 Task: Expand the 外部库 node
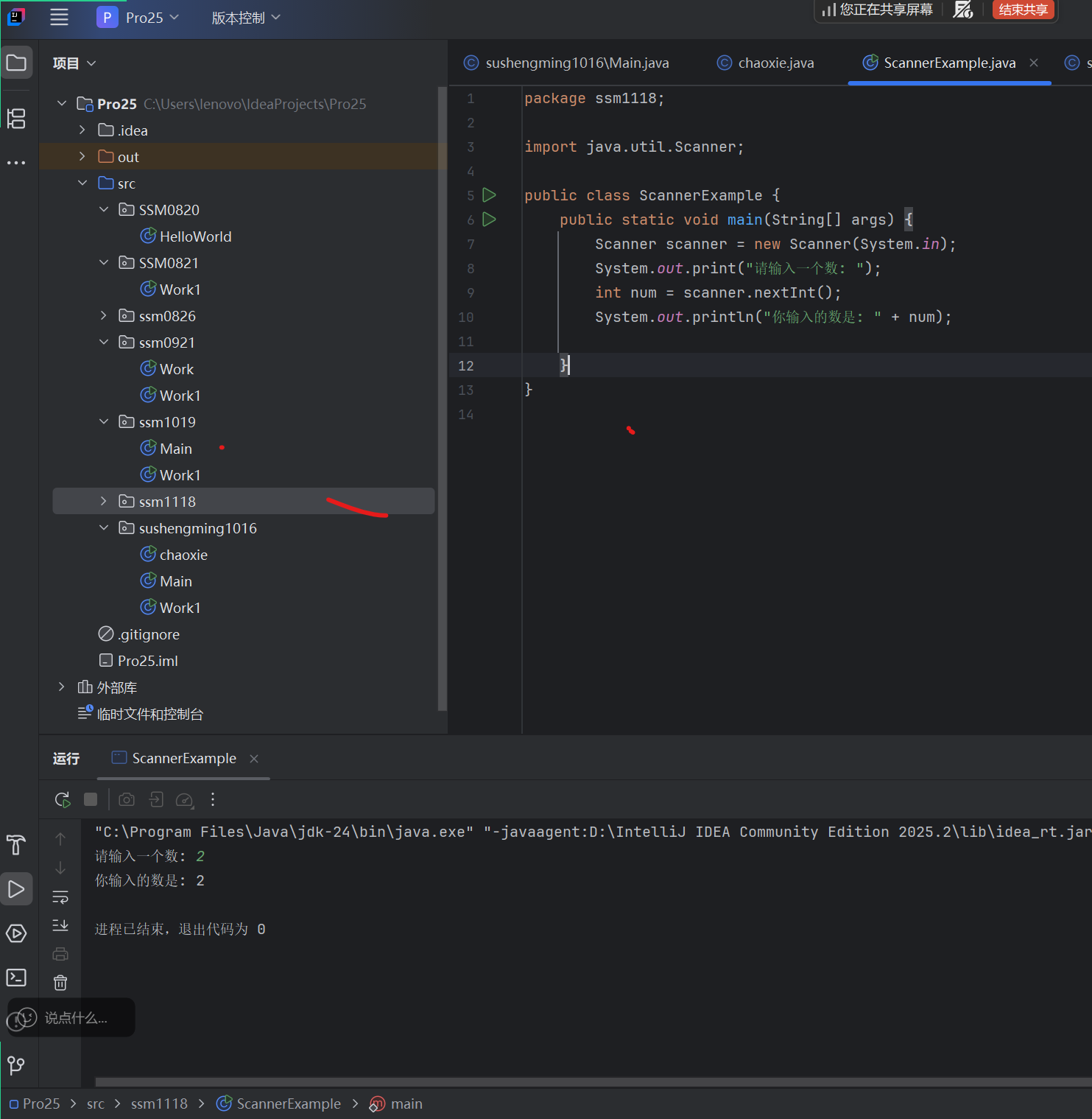tap(62, 687)
